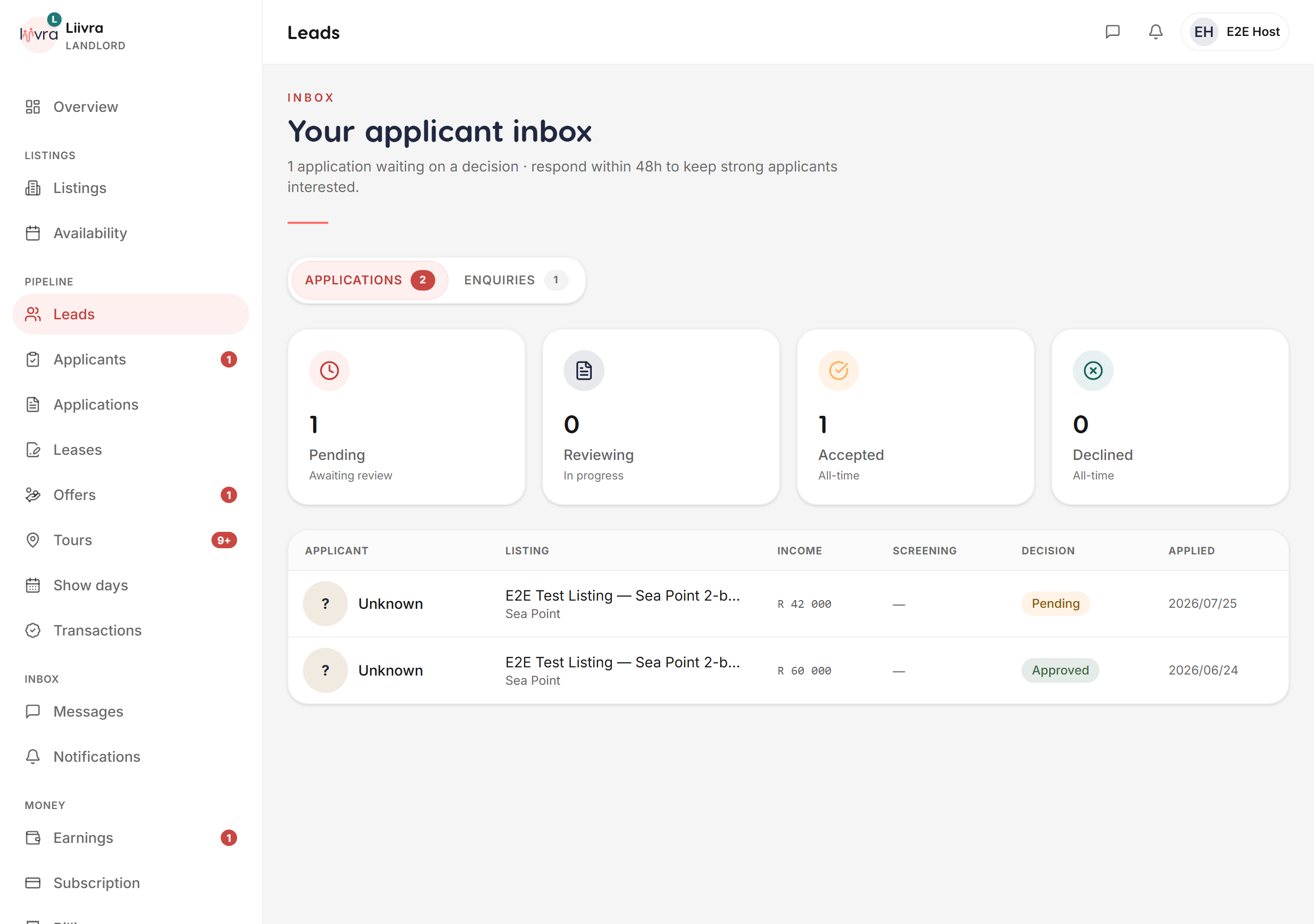Open Tours in sidebar
1314x924 pixels.
tap(130, 540)
